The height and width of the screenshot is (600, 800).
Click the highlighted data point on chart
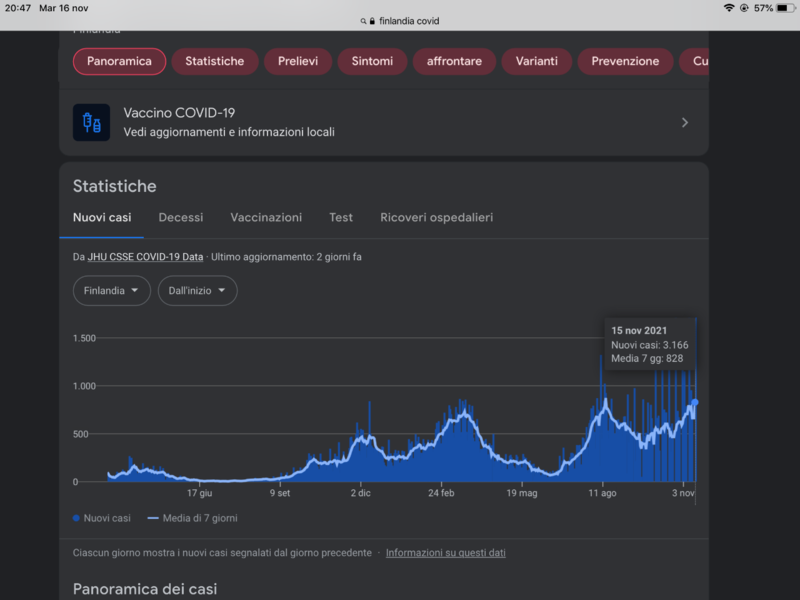point(695,402)
